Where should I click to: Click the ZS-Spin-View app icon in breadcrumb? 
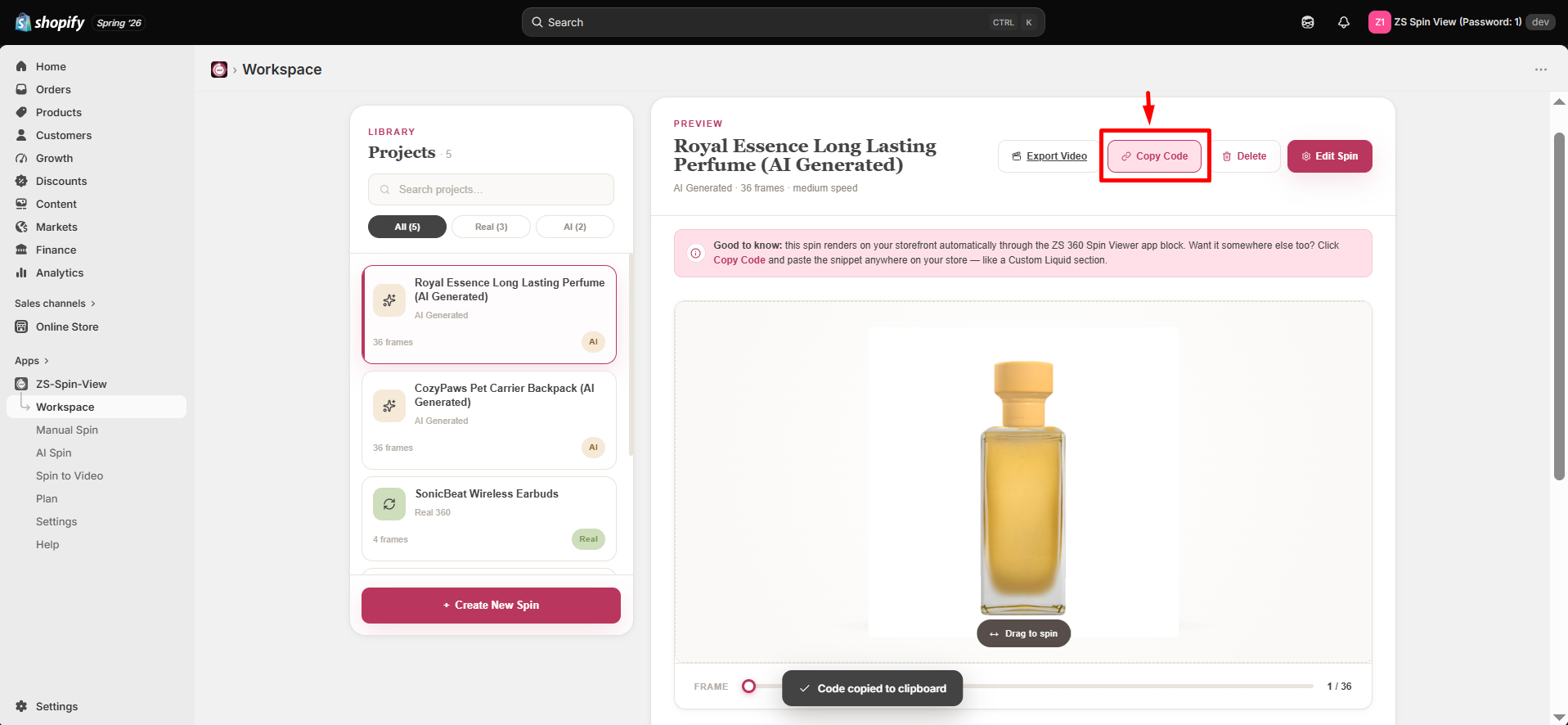219,70
